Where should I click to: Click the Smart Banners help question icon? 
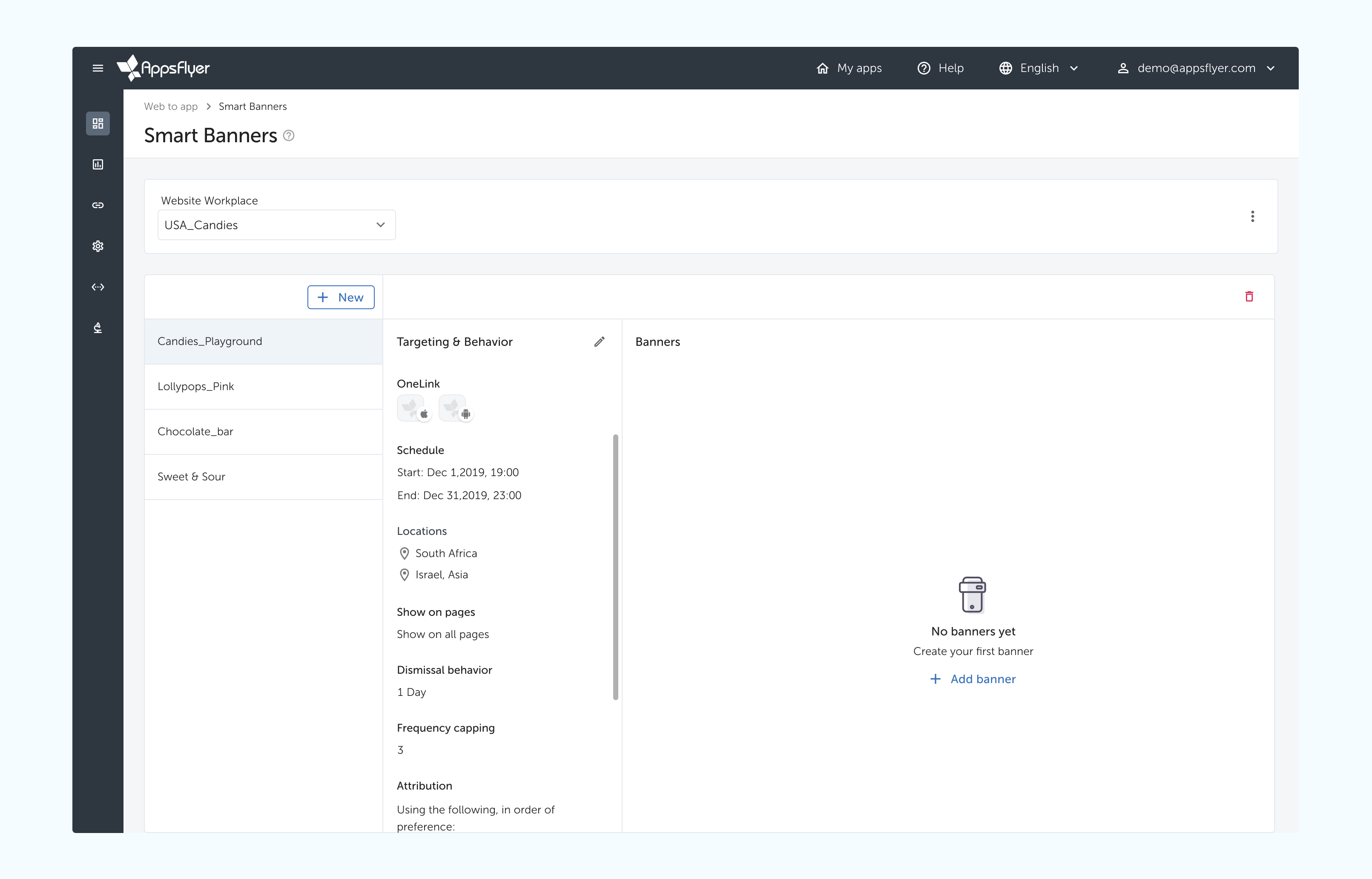(289, 136)
